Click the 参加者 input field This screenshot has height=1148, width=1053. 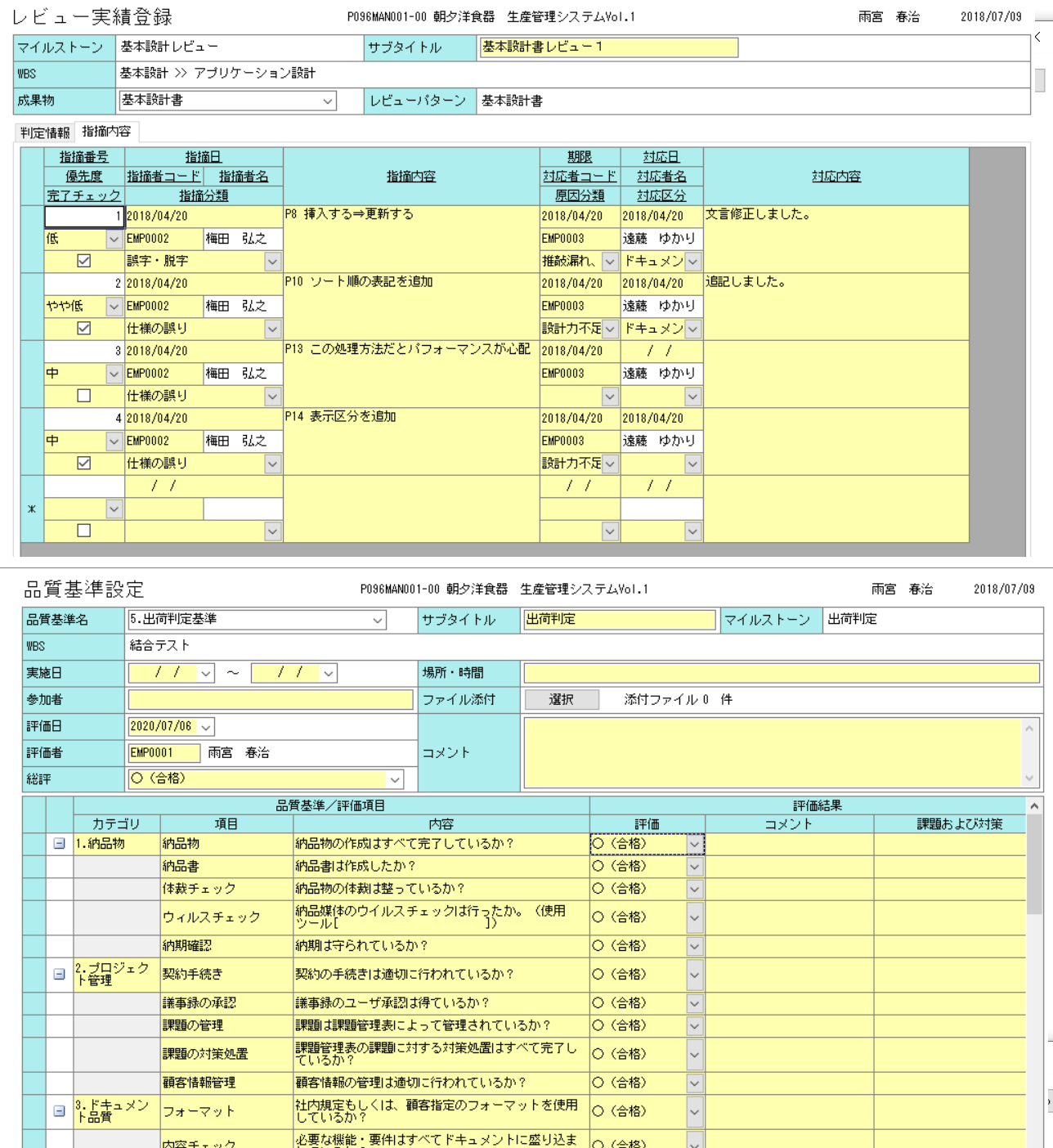pyautogui.click(x=271, y=700)
